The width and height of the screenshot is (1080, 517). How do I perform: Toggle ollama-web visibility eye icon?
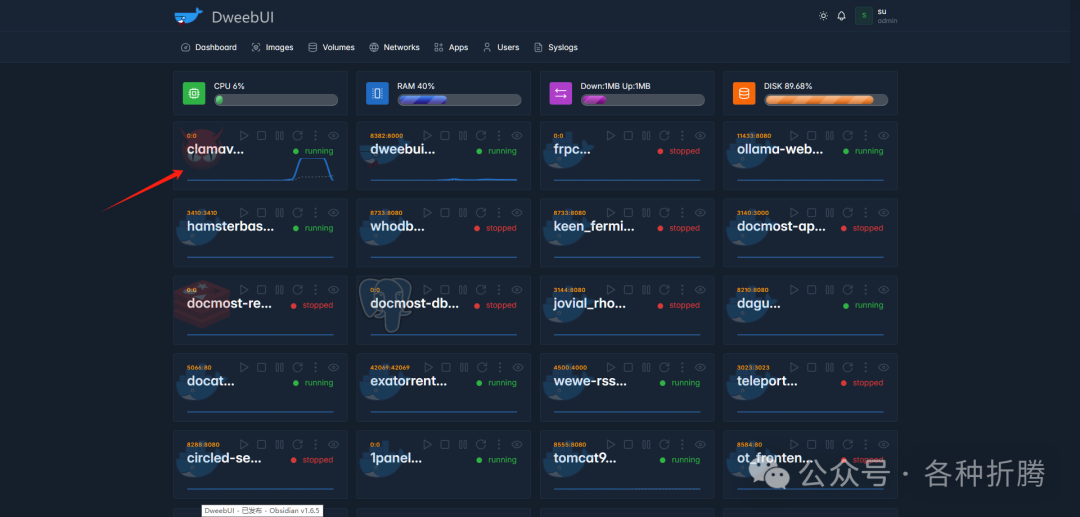point(883,136)
